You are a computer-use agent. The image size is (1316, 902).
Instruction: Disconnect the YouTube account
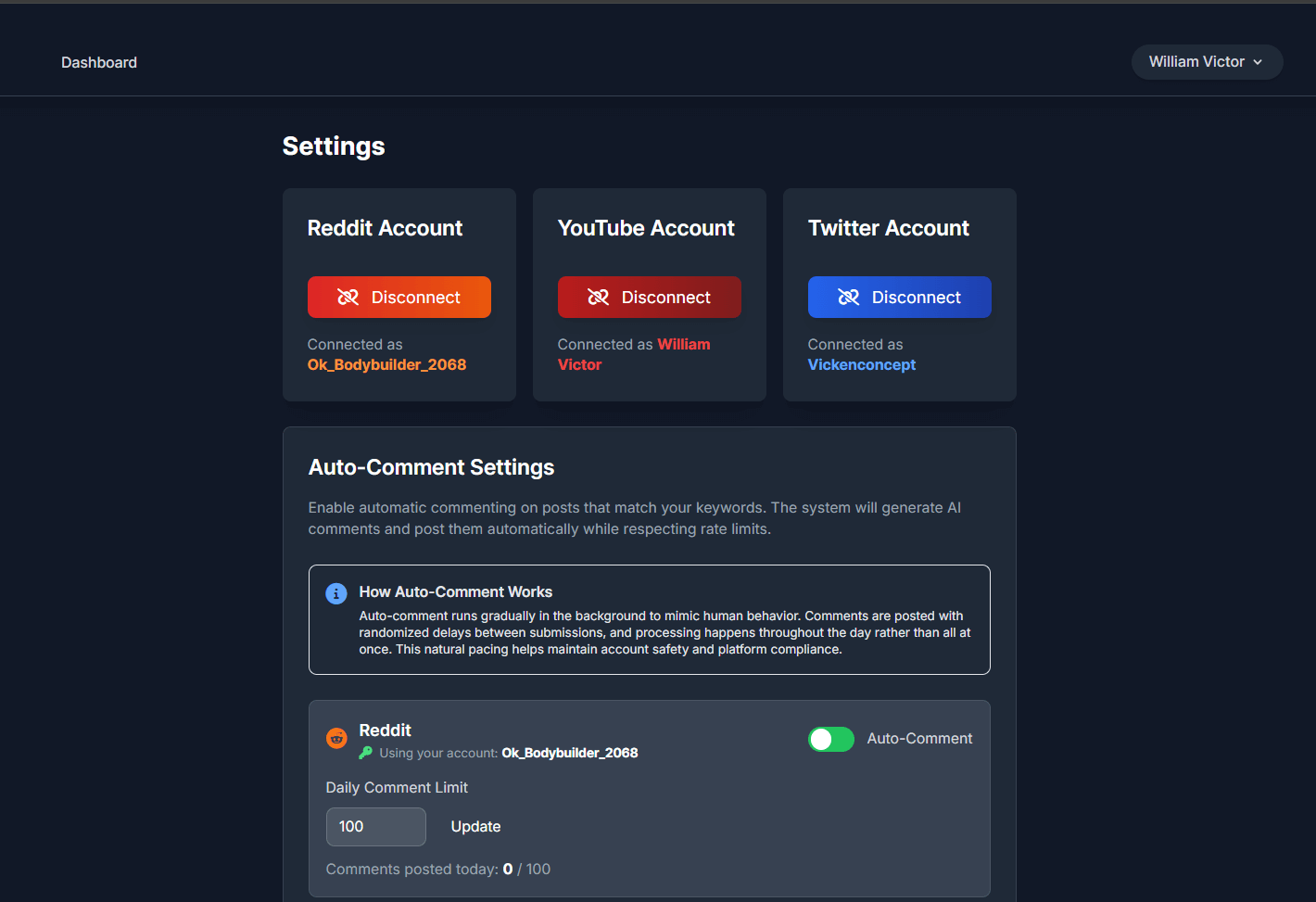tap(649, 298)
